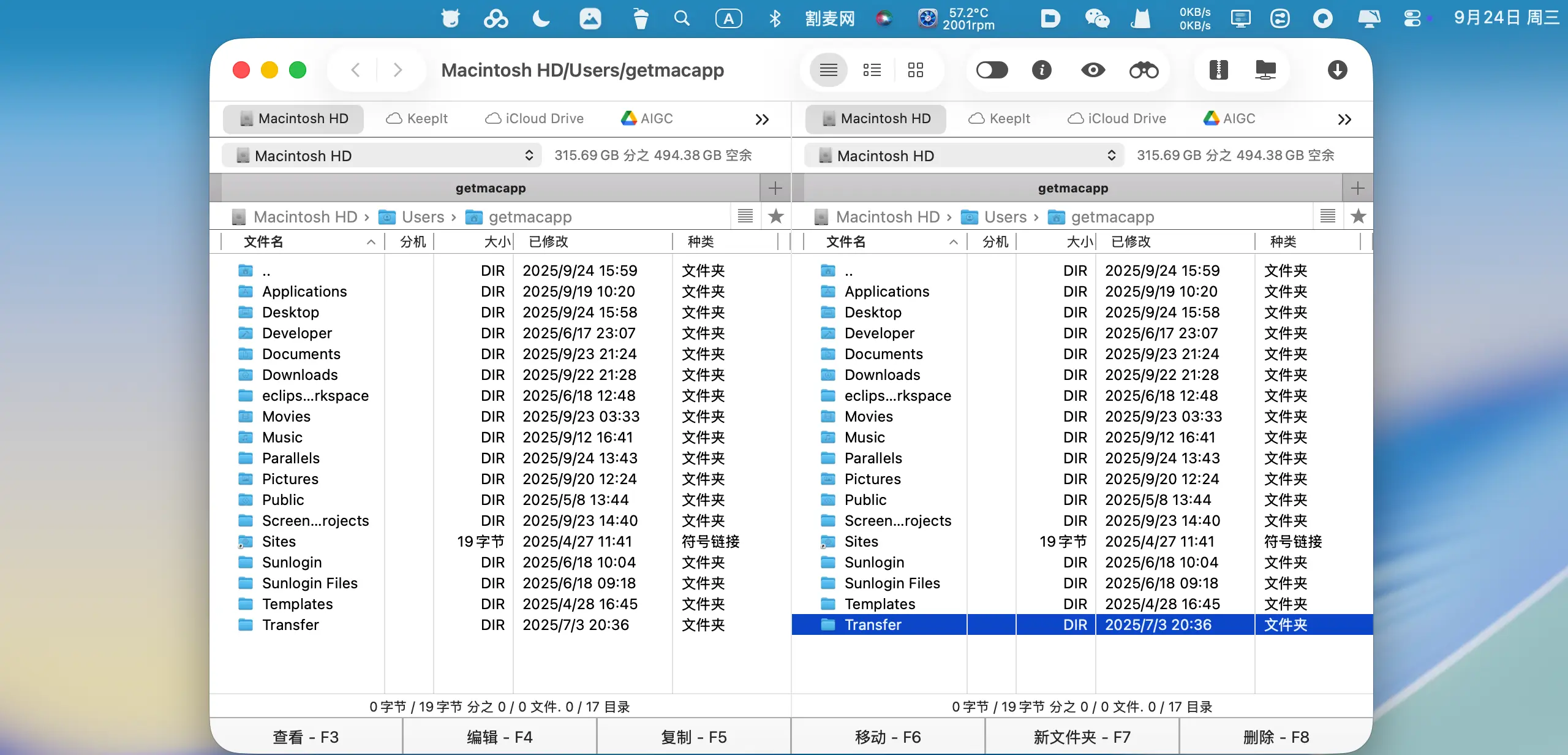Select Downloads folder in left pane
1568x755 pixels.
300,375
